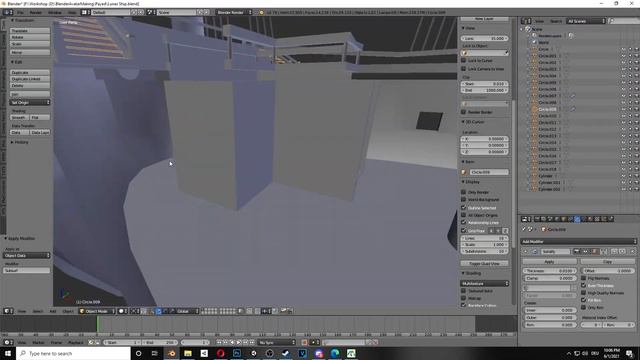This screenshot has width=640, height=360.
Task: Hide Circle.001 with its eye icon
Action: point(624,56)
